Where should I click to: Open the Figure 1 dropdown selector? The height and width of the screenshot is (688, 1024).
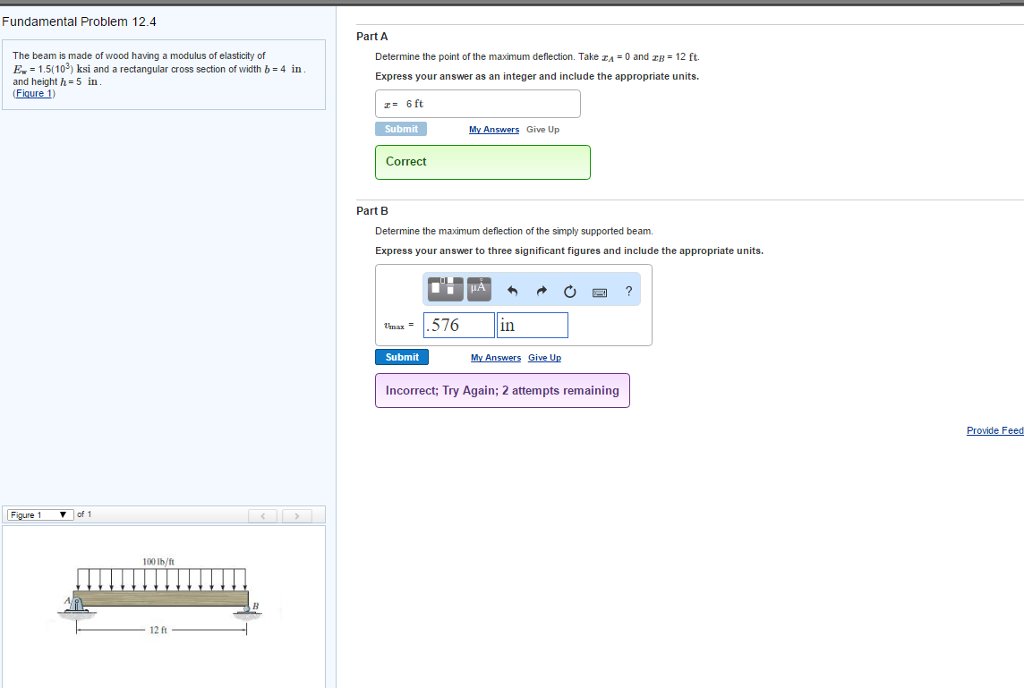click(x=40, y=515)
